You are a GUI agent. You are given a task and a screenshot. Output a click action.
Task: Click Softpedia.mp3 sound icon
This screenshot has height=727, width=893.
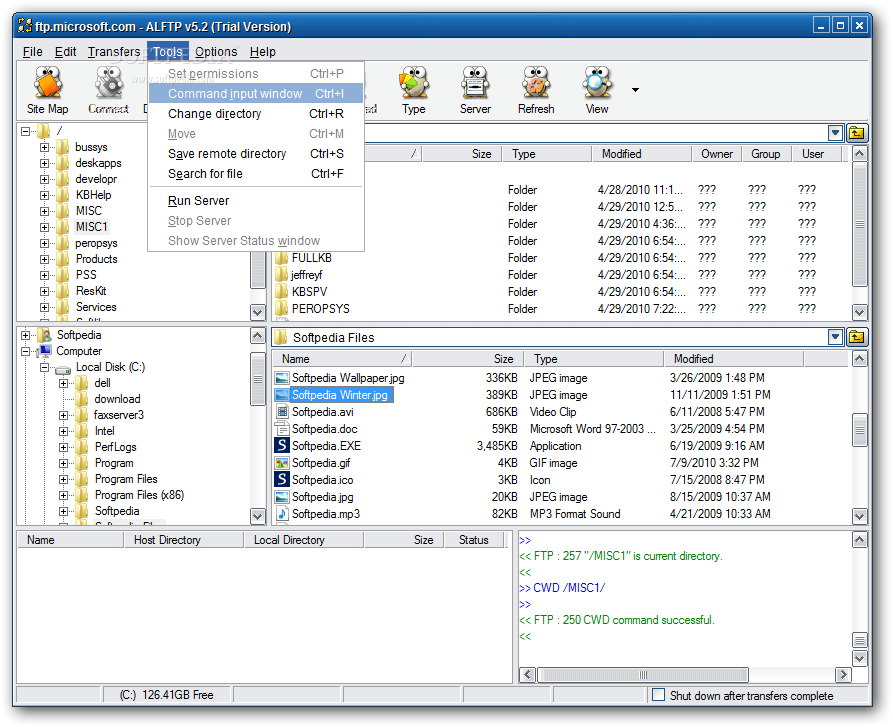click(x=282, y=514)
